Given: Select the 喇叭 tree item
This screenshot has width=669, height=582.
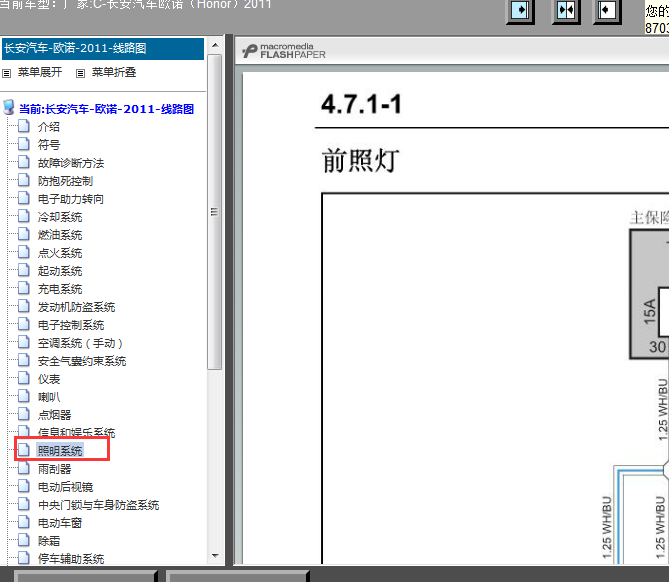Looking at the screenshot, I should pos(49,397).
